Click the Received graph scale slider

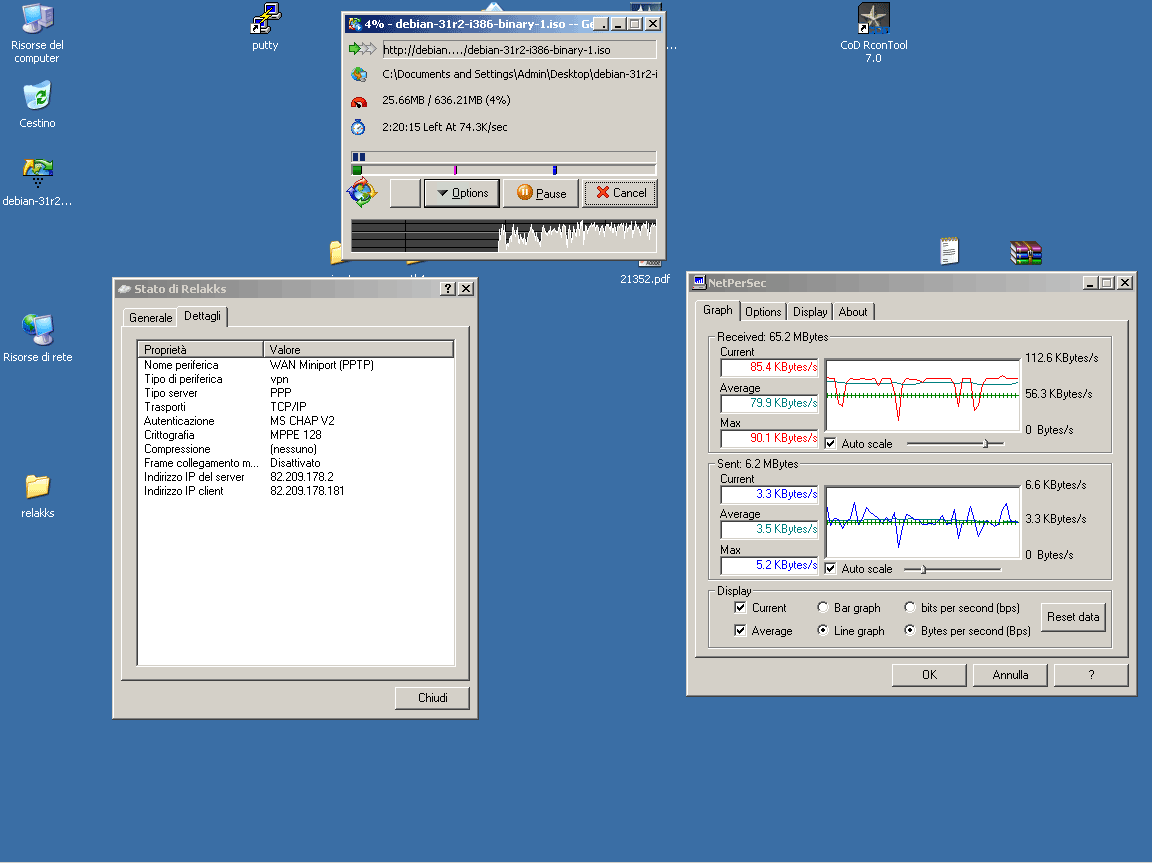[x=986, y=443]
